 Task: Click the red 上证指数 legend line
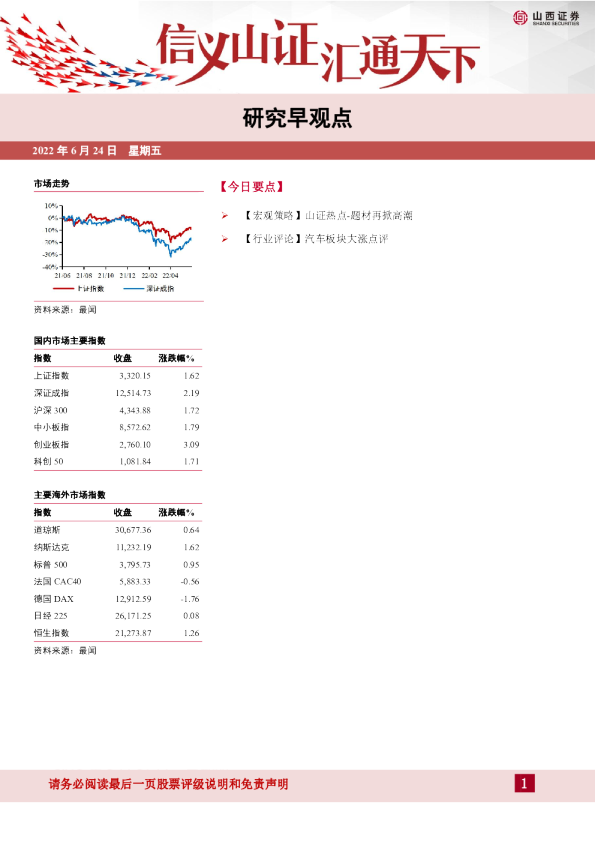63,289
